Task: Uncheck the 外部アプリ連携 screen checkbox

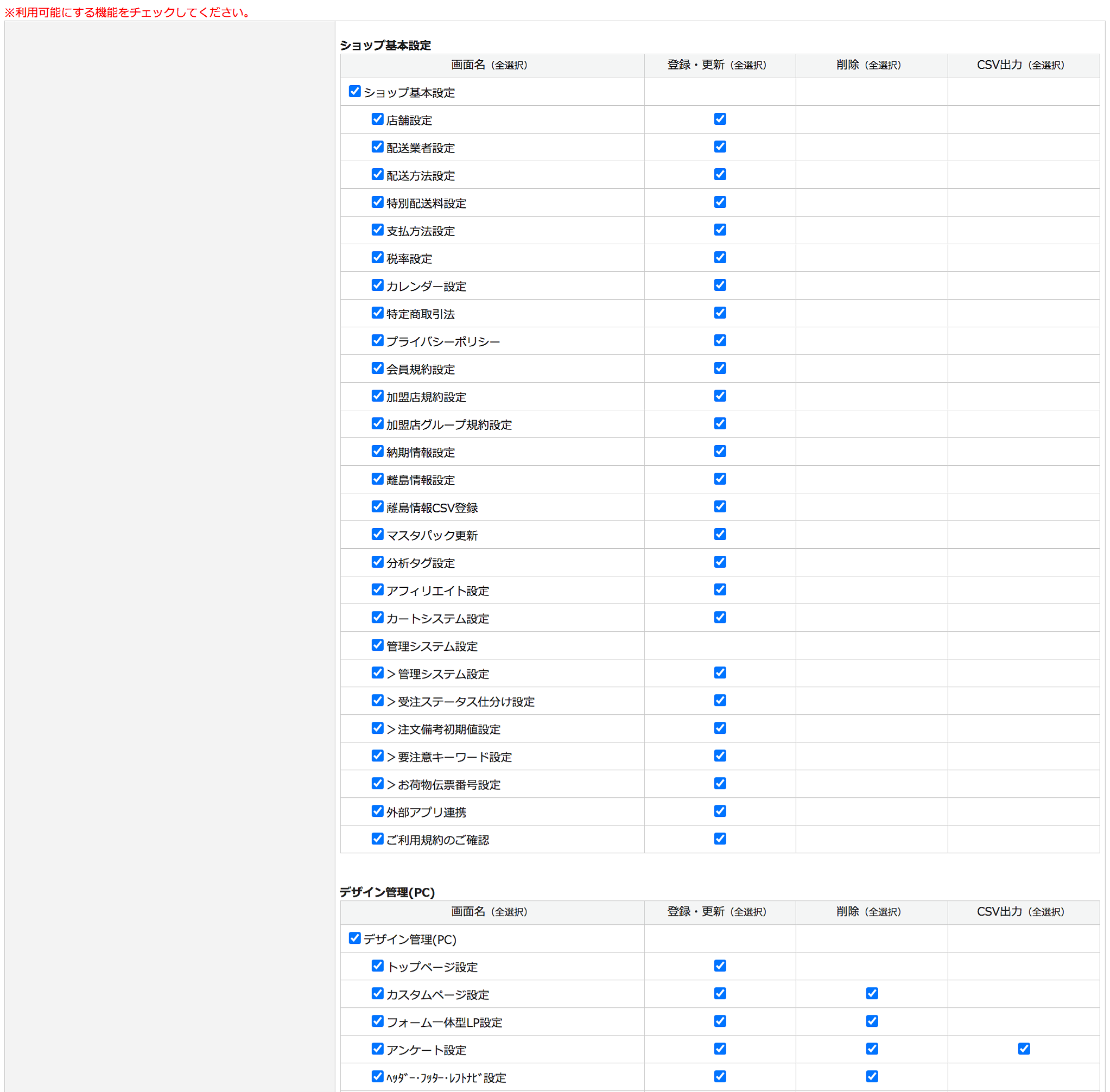Action: (377, 811)
